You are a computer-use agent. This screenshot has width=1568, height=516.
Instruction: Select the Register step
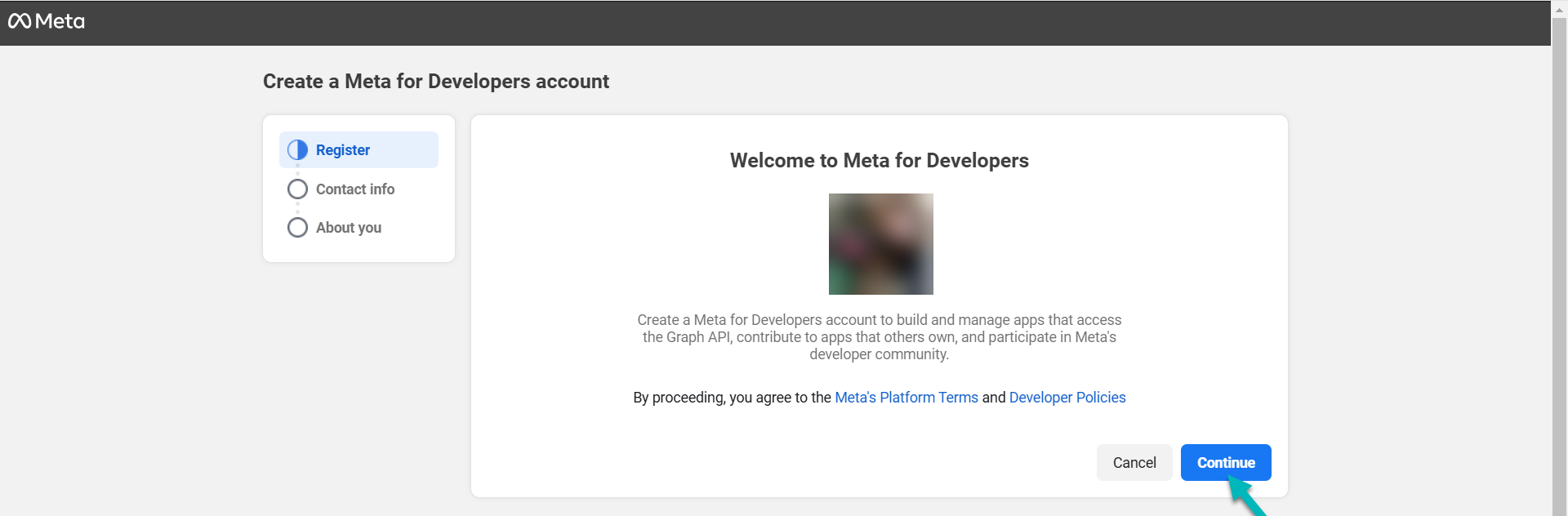click(359, 150)
